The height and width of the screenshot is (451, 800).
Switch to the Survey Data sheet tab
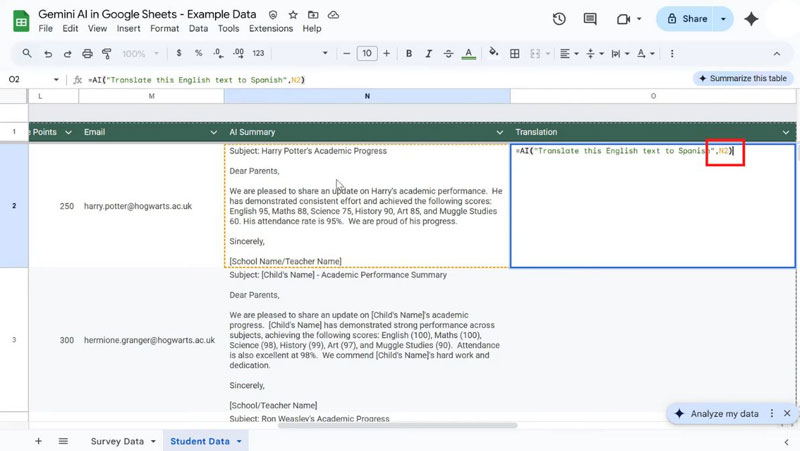[117, 441]
